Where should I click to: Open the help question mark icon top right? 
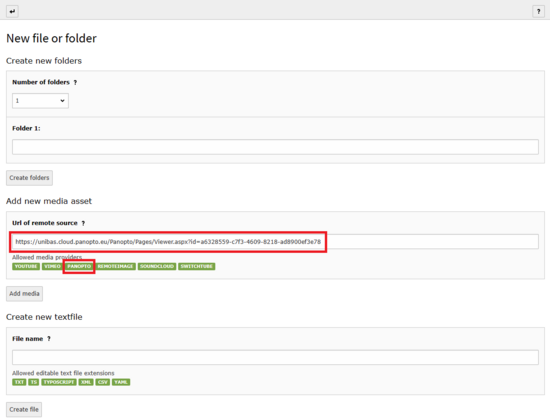[x=538, y=11]
